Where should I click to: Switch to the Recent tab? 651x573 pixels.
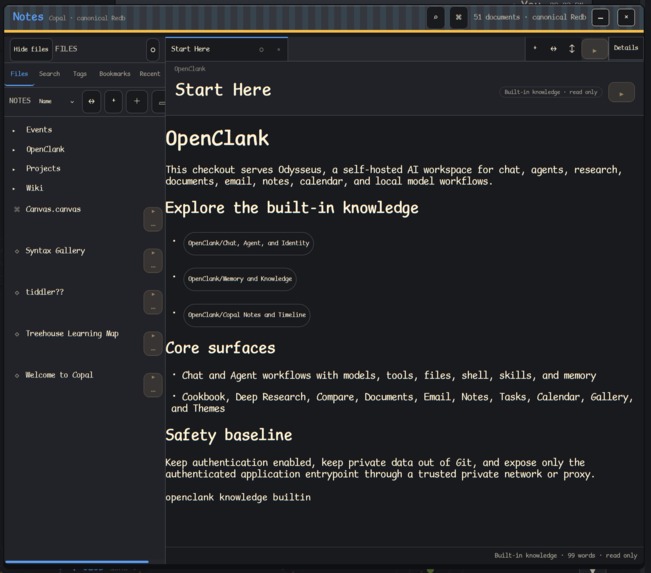(x=149, y=74)
